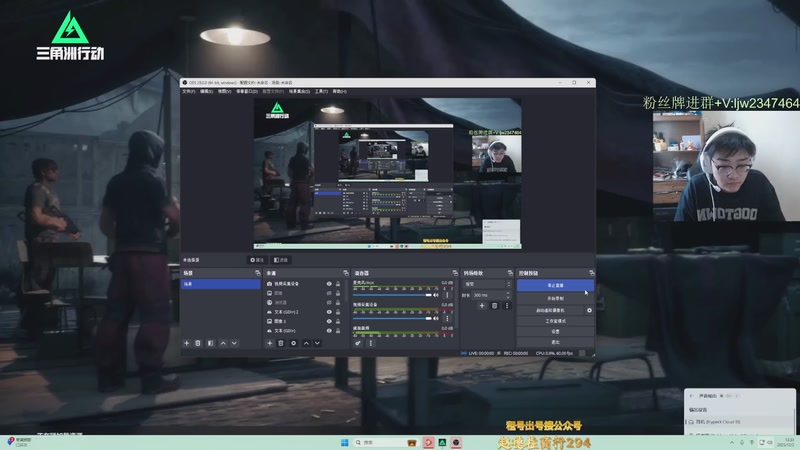The image size is (800, 450).
Task: Move source down in Sources panel
Action: [x=317, y=343]
